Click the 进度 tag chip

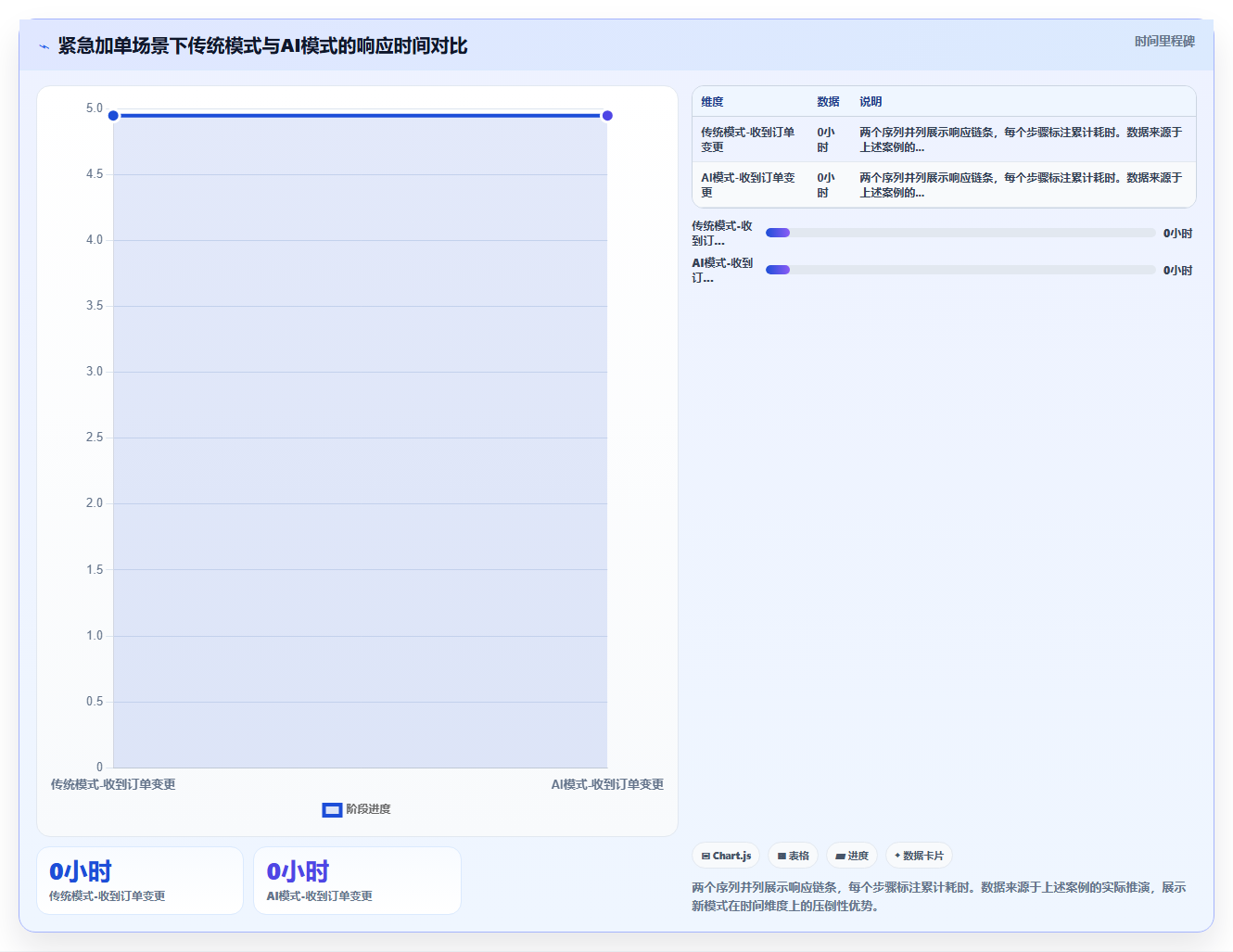pyautogui.click(x=852, y=856)
